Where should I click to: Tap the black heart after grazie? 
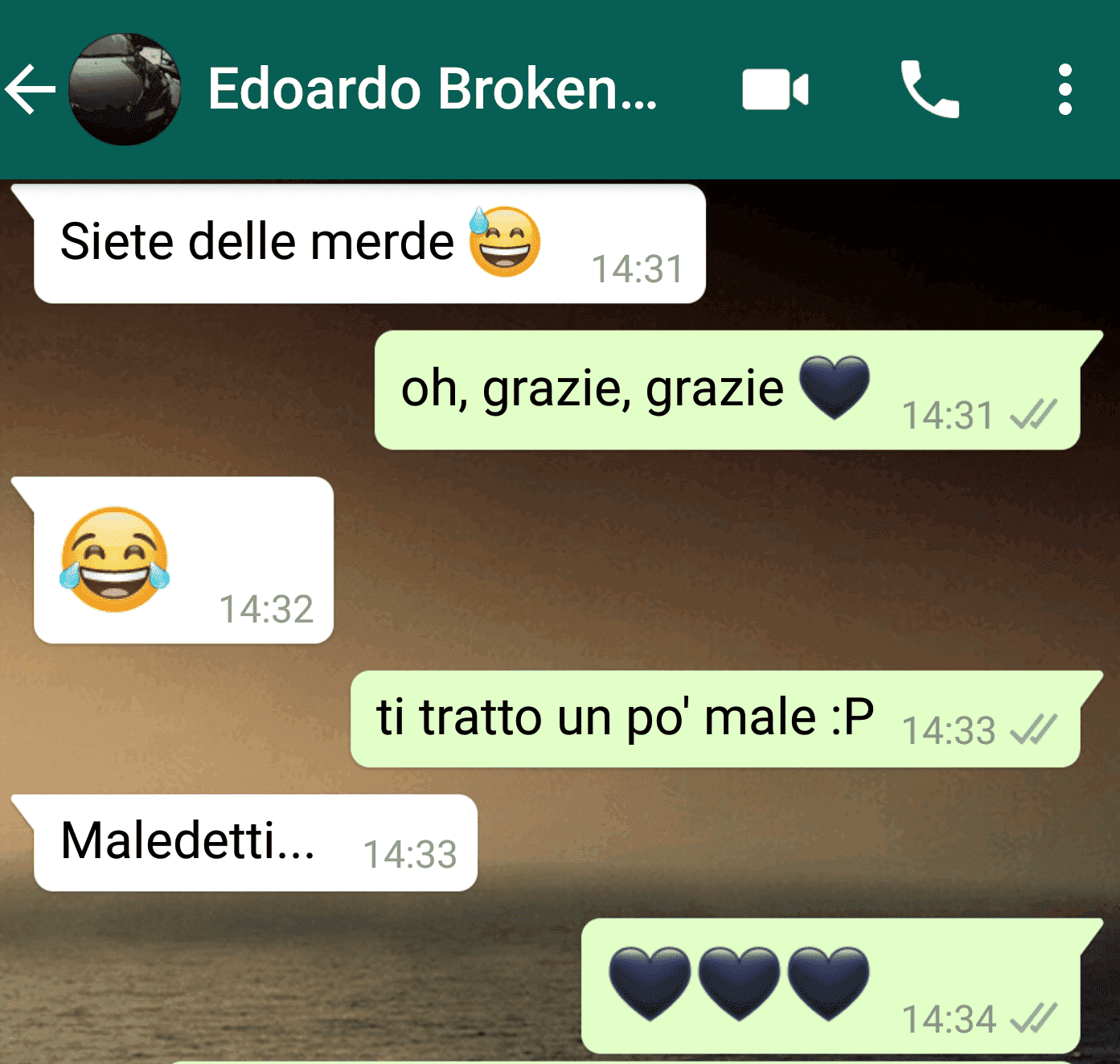(835, 388)
